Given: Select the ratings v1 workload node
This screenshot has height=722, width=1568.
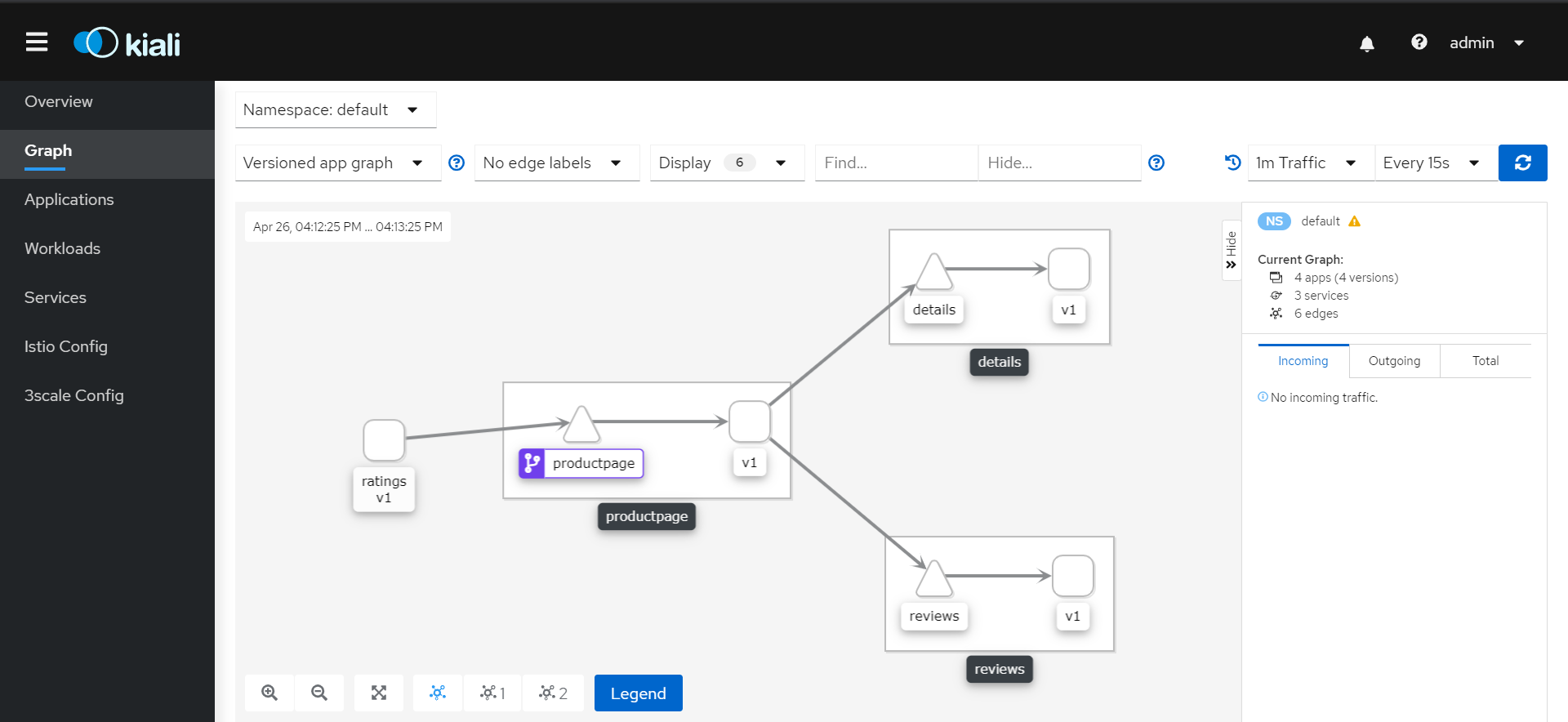Looking at the screenshot, I should (x=384, y=440).
